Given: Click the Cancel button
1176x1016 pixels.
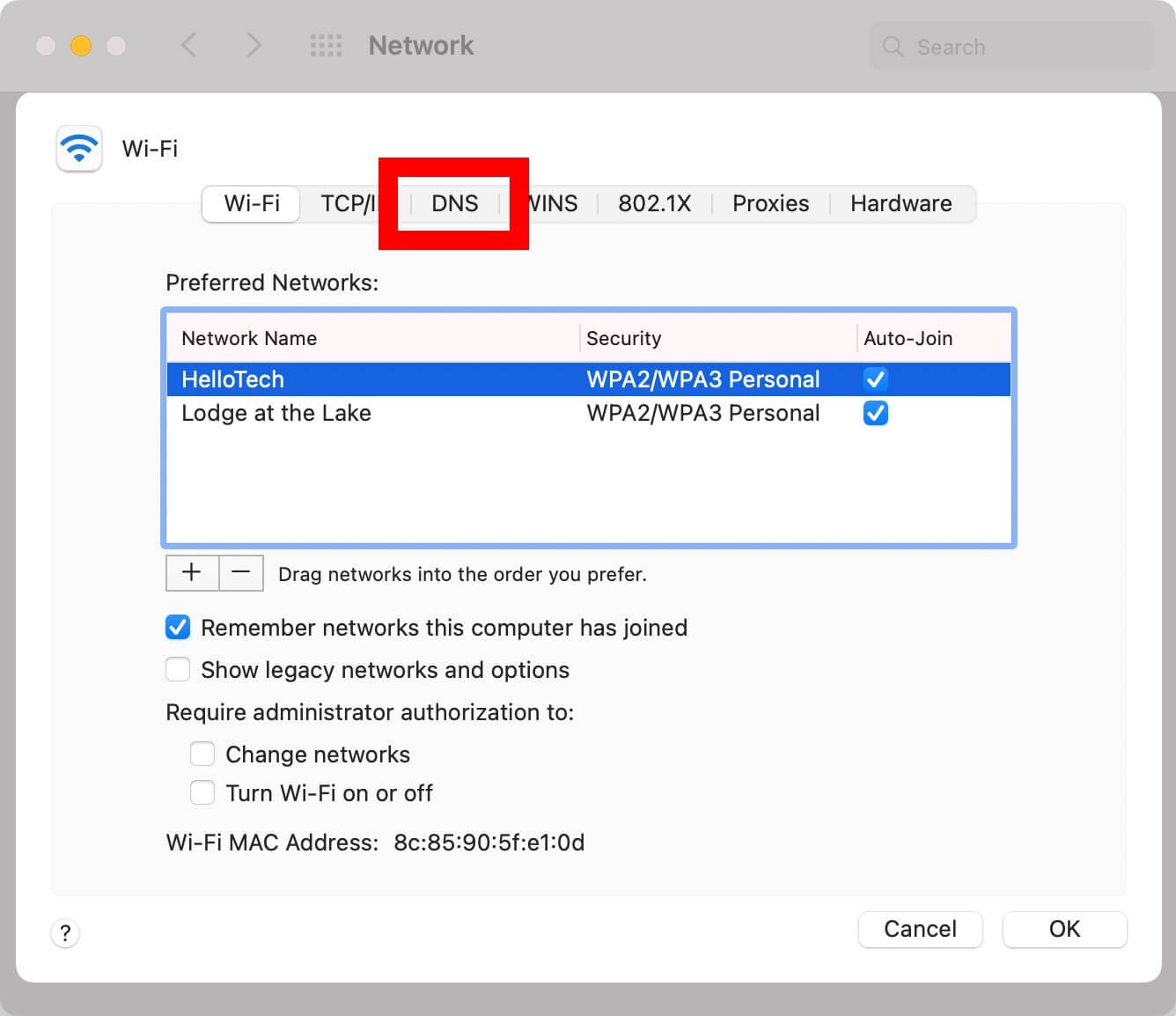Looking at the screenshot, I should (x=920, y=929).
